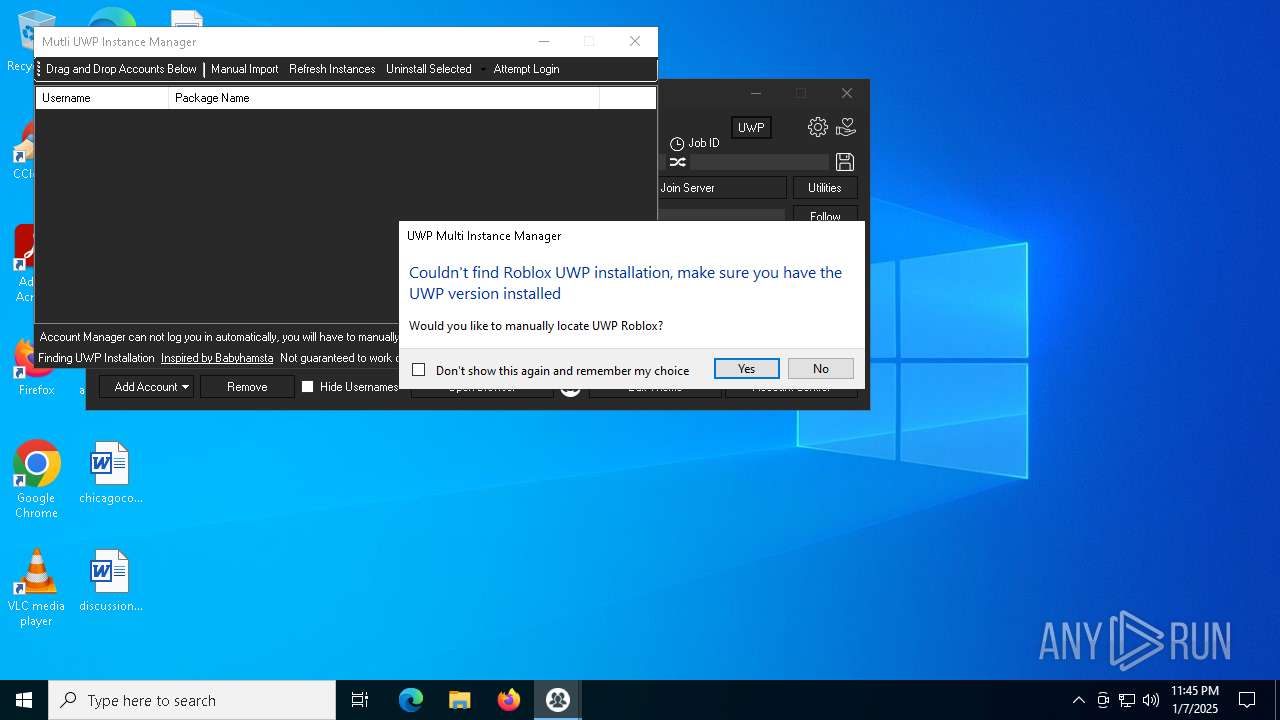Show hidden system tray icons

(x=1078, y=700)
